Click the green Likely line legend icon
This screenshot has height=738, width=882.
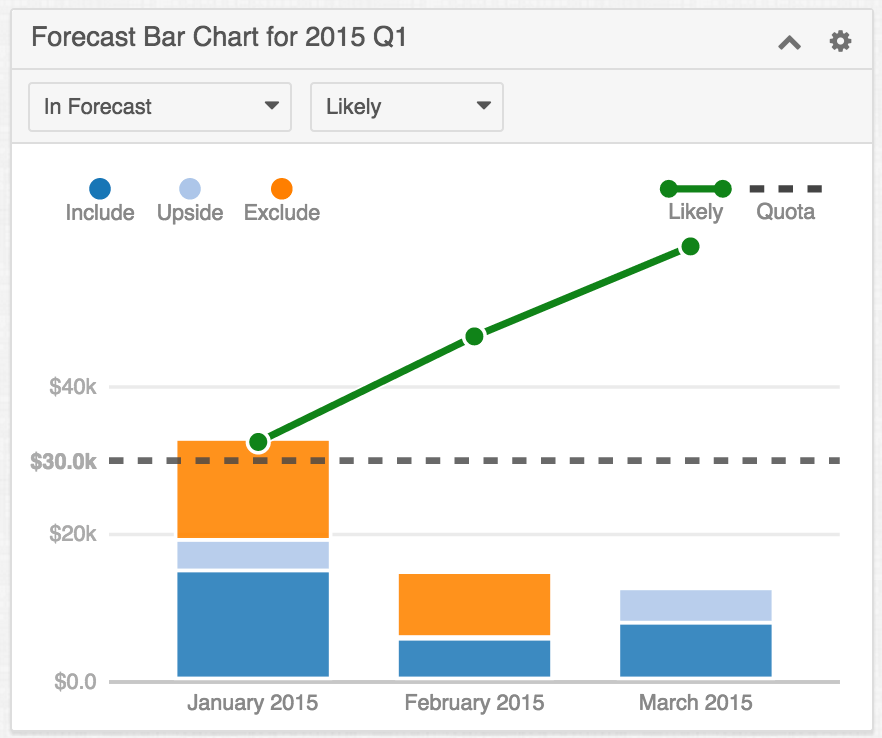[x=695, y=187]
